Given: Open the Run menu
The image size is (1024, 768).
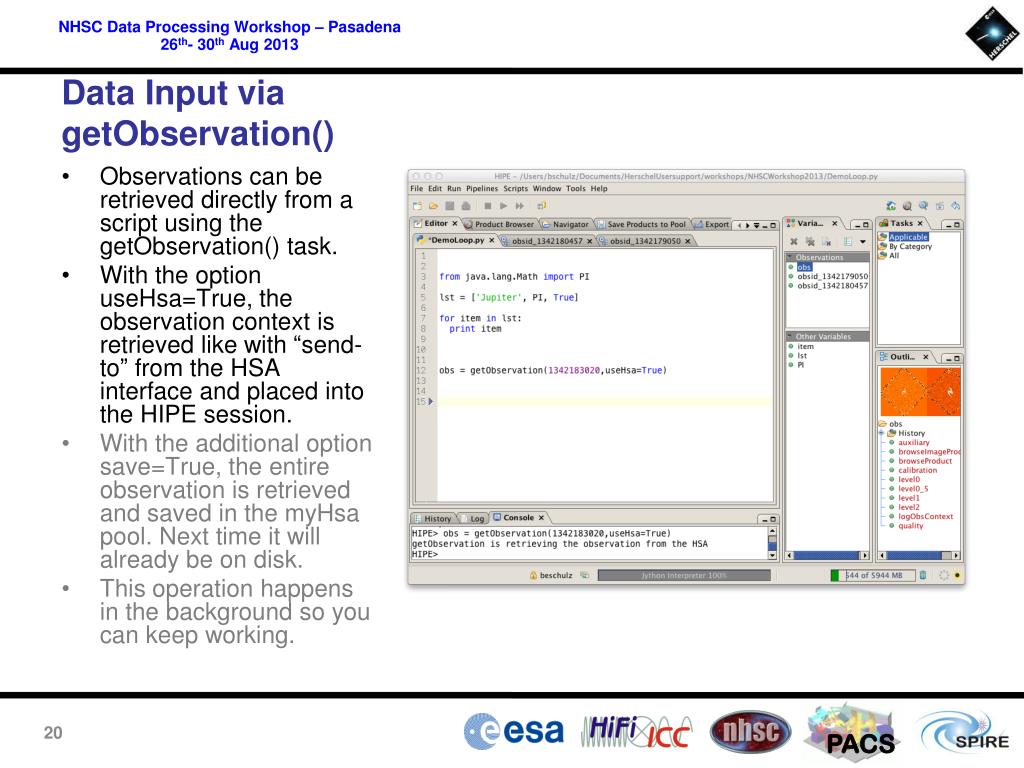Looking at the screenshot, I should tap(454, 189).
